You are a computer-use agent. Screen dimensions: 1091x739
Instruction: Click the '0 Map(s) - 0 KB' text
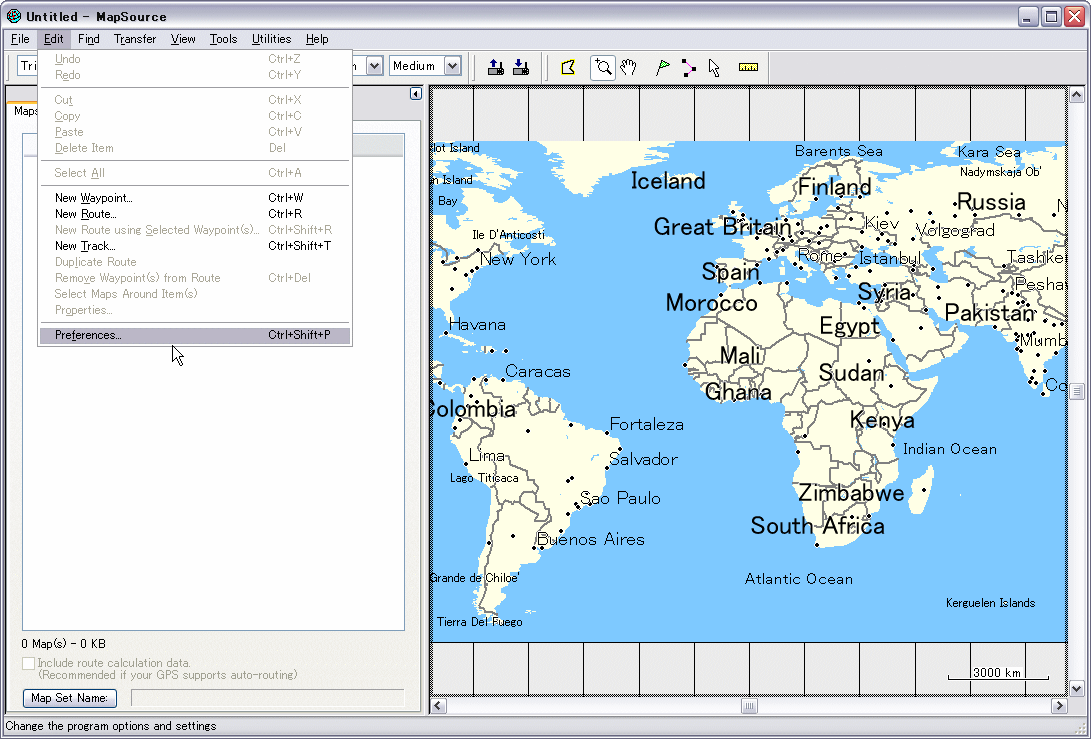point(63,644)
